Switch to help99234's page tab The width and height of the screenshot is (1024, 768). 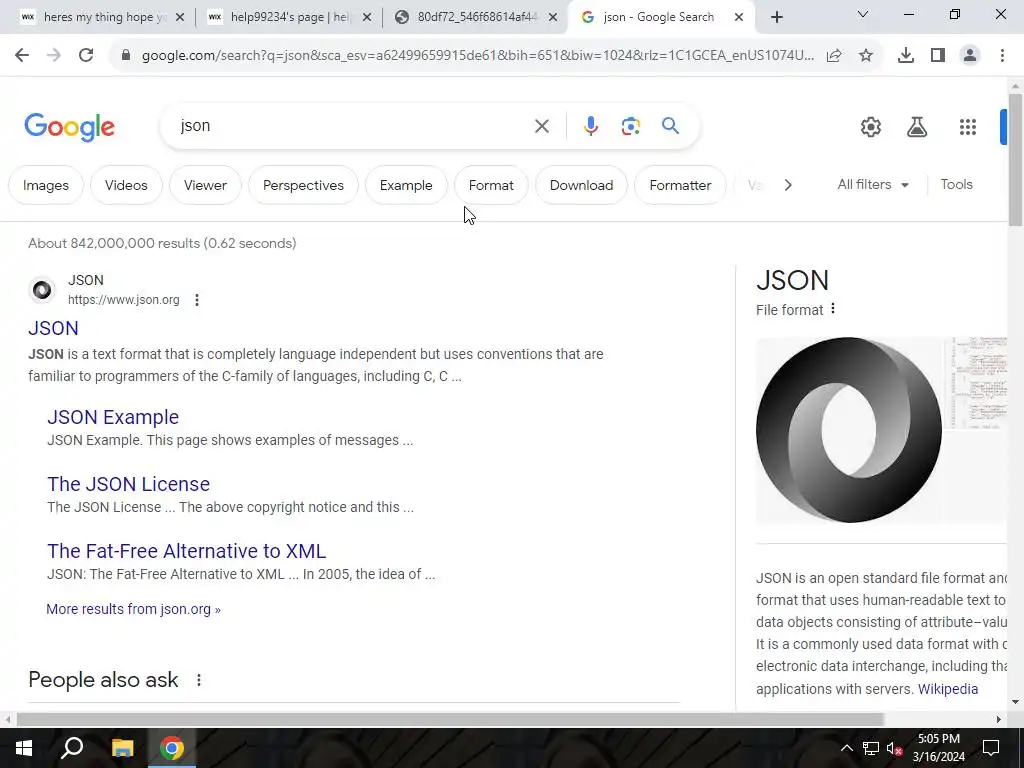click(x=288, y=17)
